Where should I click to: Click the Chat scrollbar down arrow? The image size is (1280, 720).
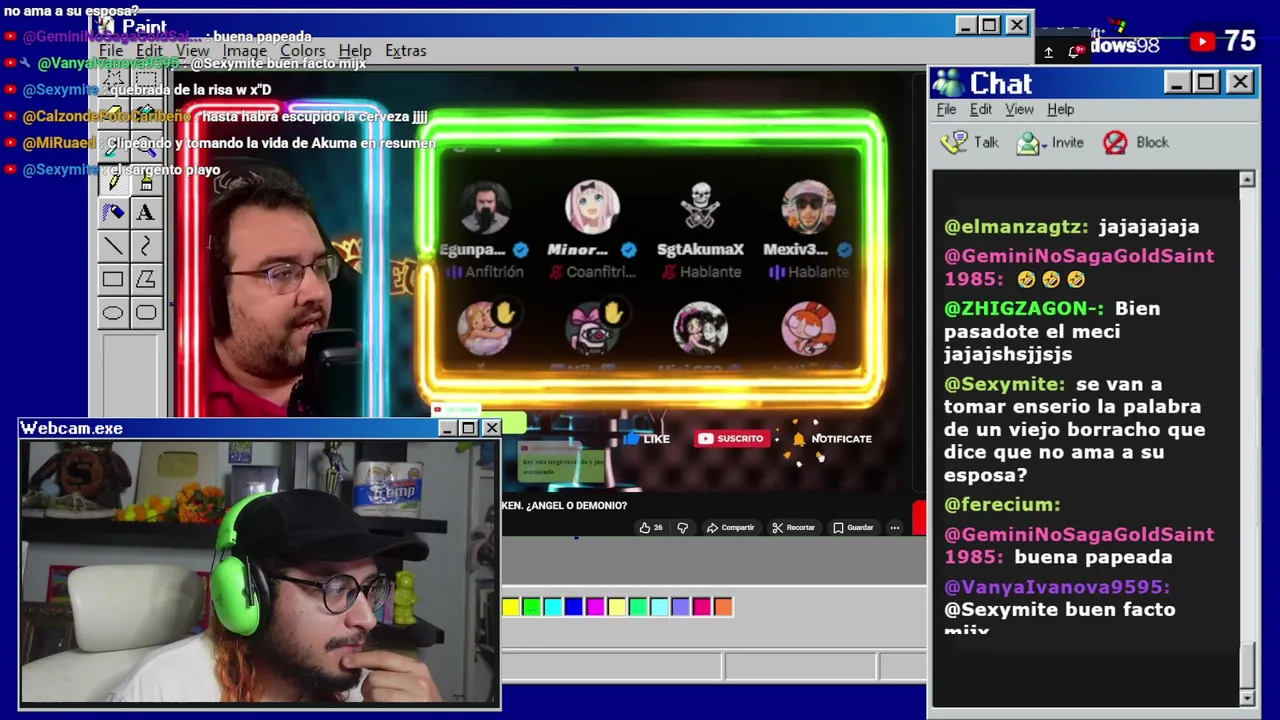coord(1247,698)
